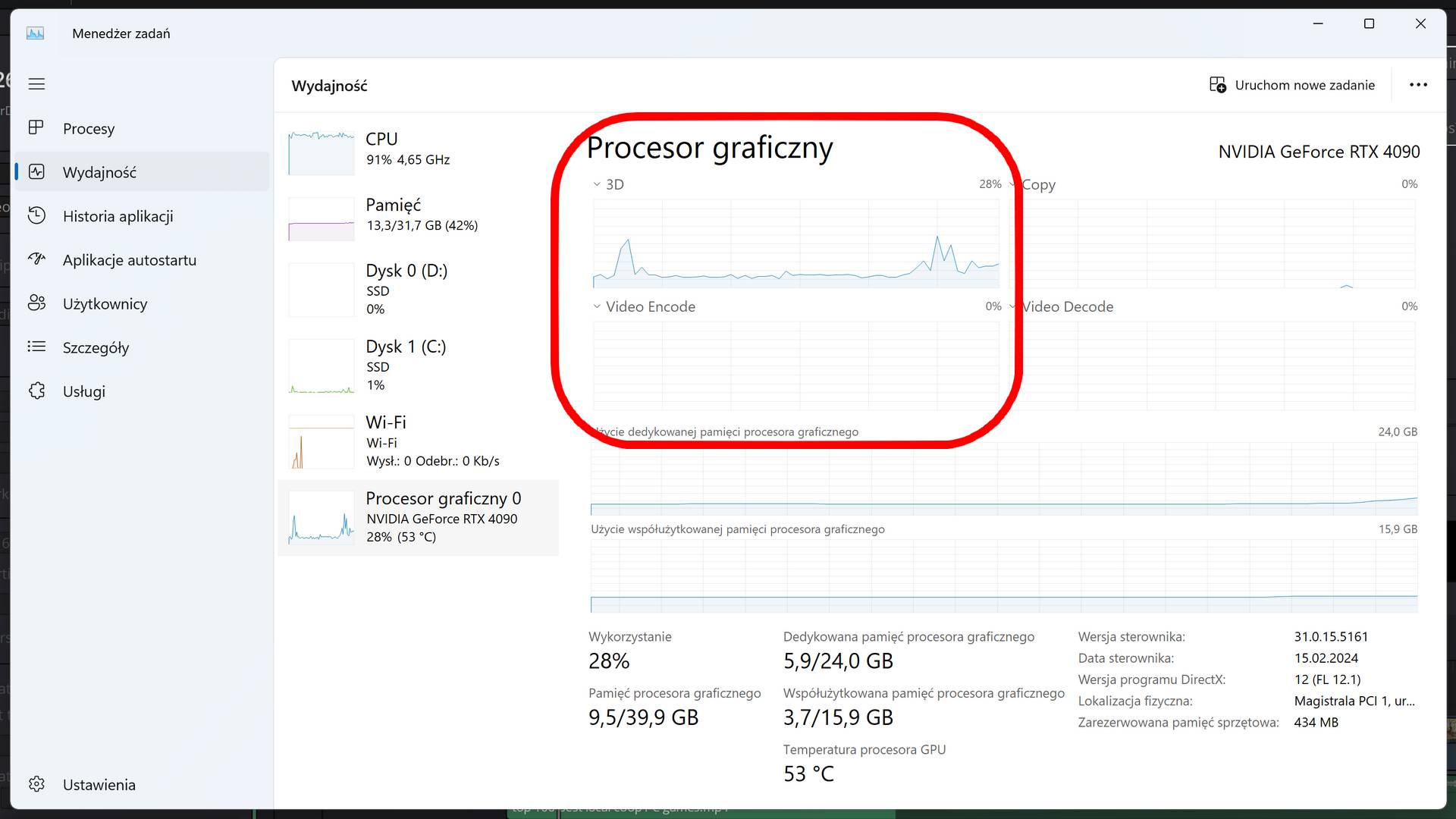
Task: Click the Video Encode graph
Action: pos(796,366)
